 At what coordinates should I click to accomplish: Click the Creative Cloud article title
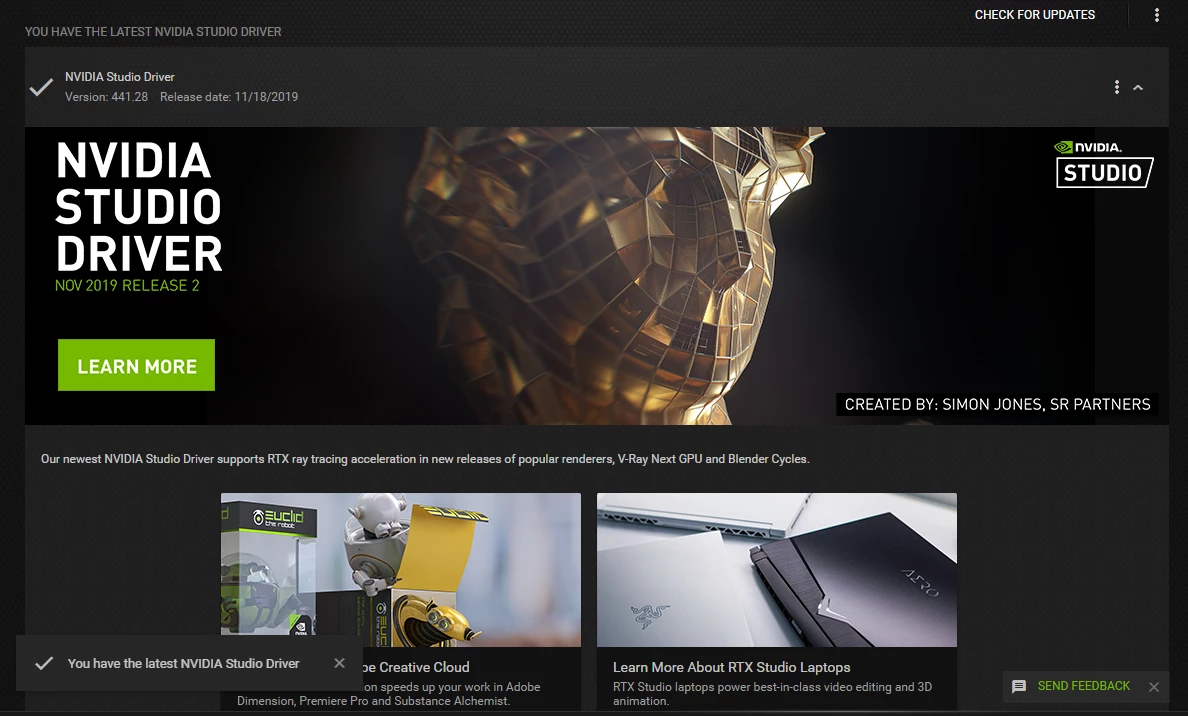click(416, 668)
